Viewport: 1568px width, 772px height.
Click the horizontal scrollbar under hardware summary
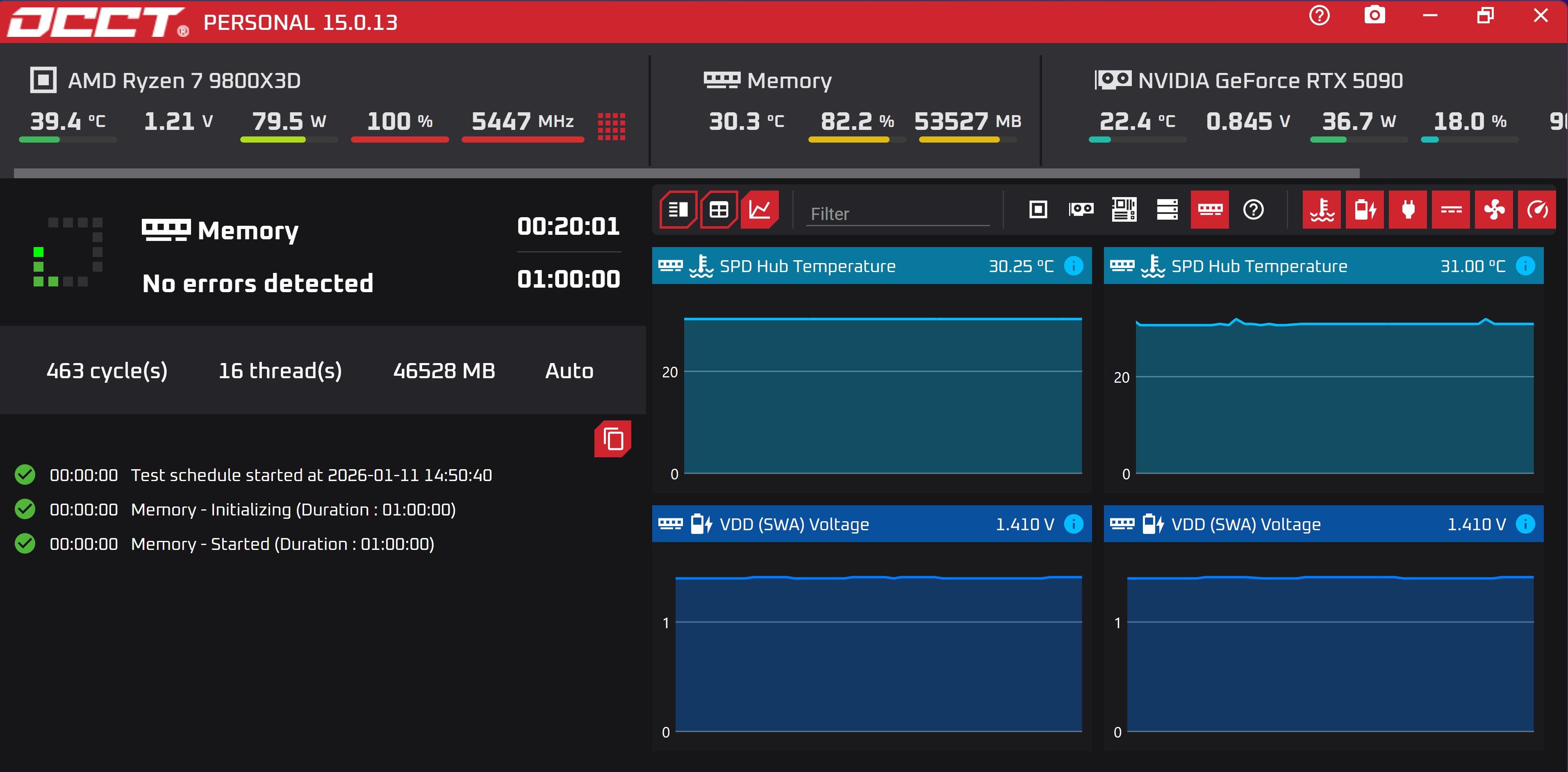pyautogui.click(x=686, y=173)
